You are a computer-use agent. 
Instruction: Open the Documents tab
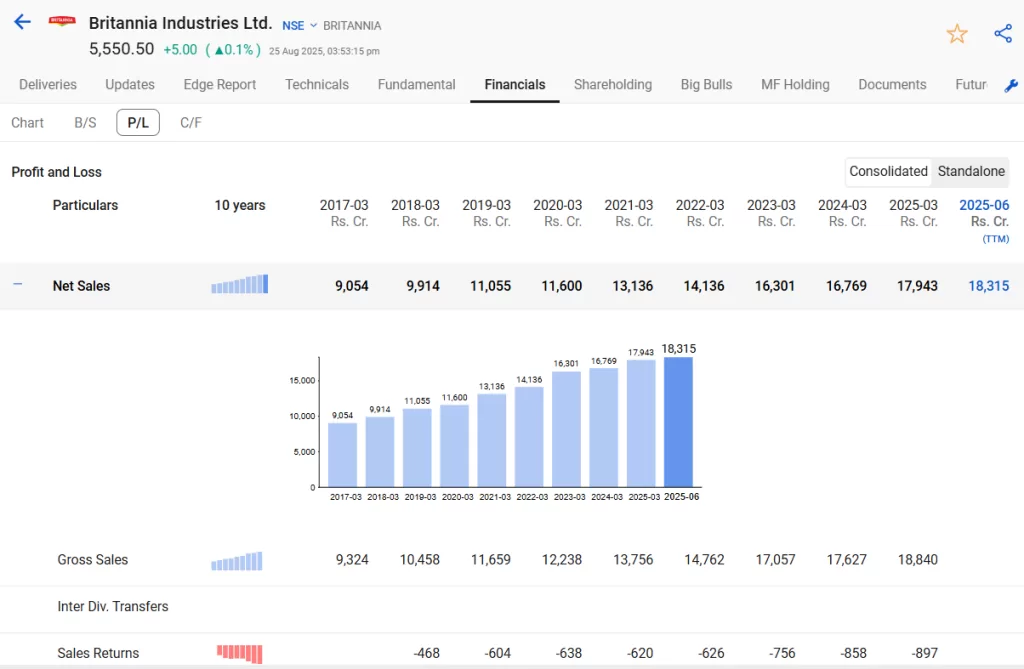tap(892, 84)
